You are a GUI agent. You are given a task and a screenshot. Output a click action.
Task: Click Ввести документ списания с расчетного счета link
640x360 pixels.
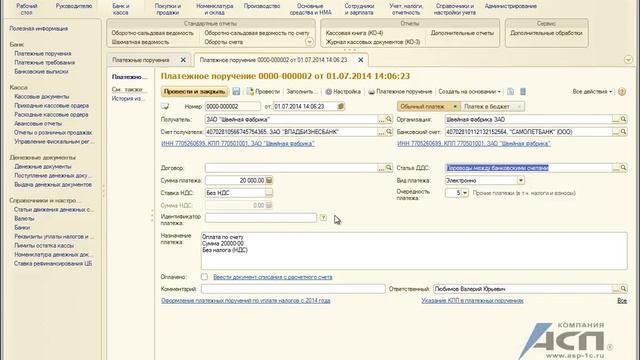273,277
